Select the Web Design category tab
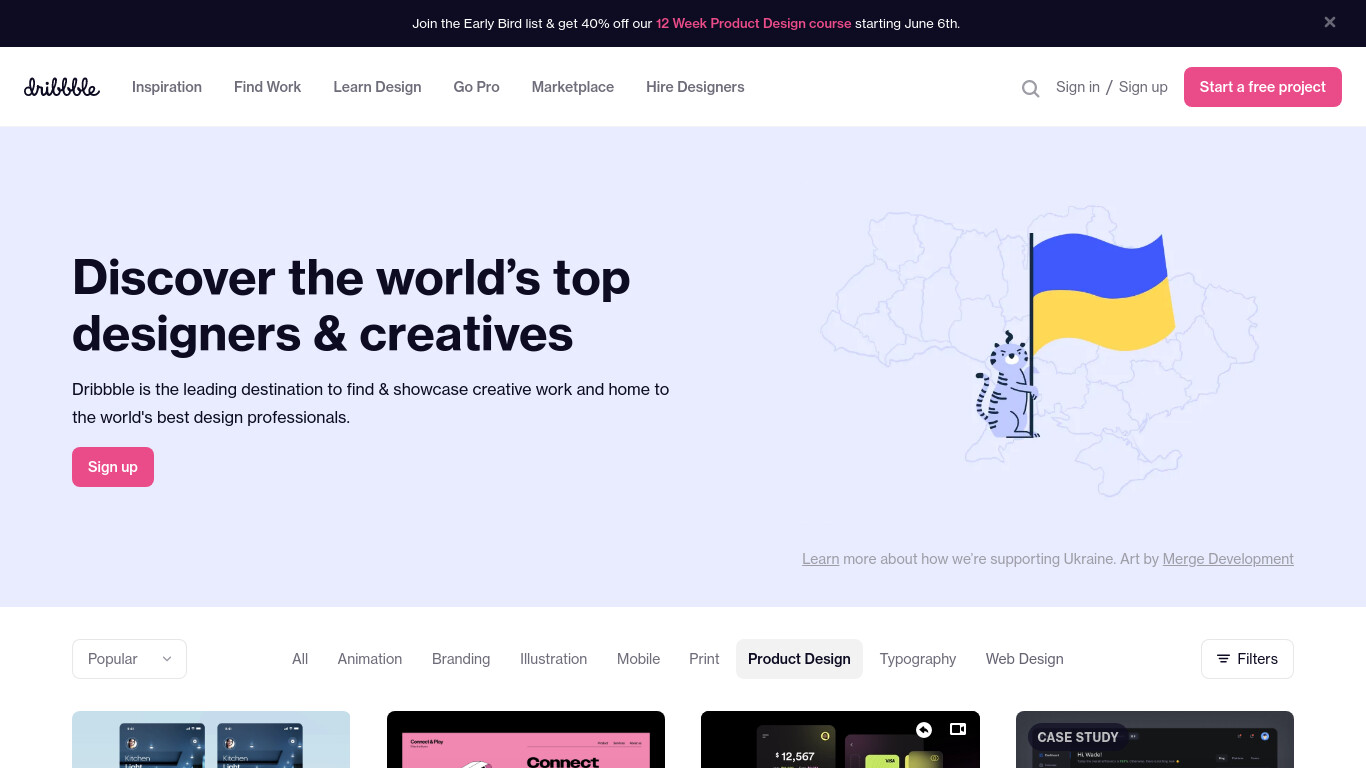 click(1024, 659)
